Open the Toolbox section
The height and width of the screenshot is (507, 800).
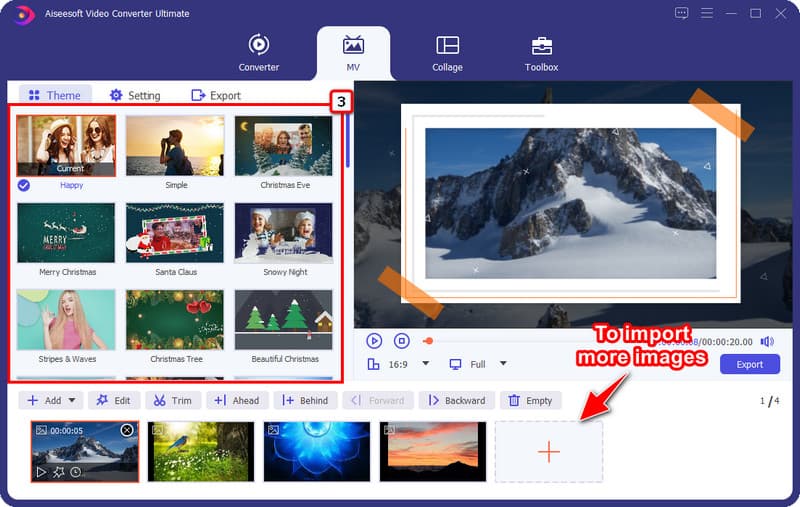541,54
